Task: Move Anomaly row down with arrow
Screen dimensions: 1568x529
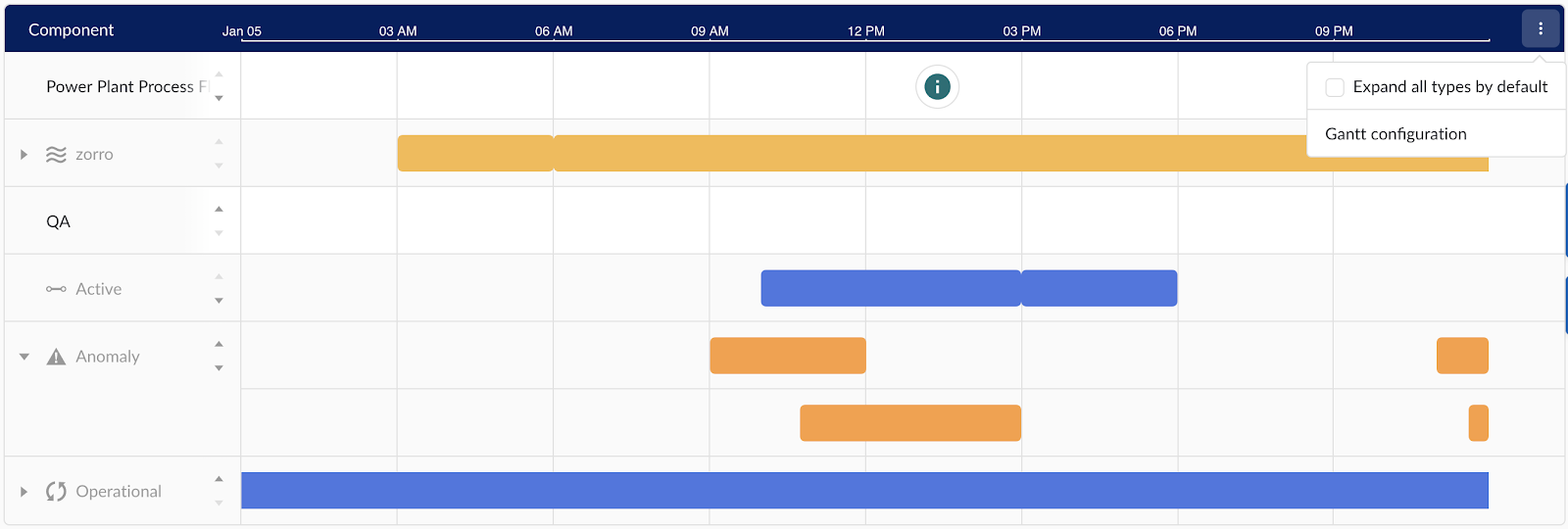Action: click(220, 368)
